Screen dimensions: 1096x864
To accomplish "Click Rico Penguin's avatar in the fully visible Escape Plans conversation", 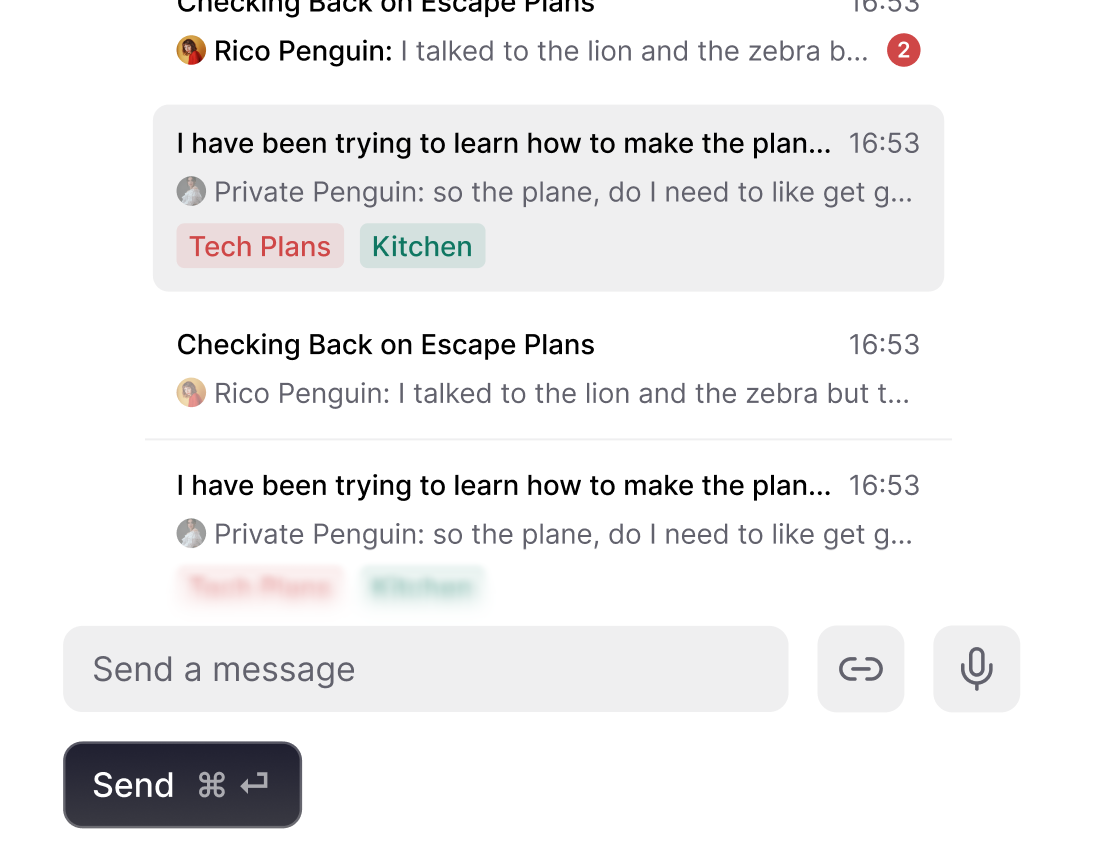I will 191,393.
